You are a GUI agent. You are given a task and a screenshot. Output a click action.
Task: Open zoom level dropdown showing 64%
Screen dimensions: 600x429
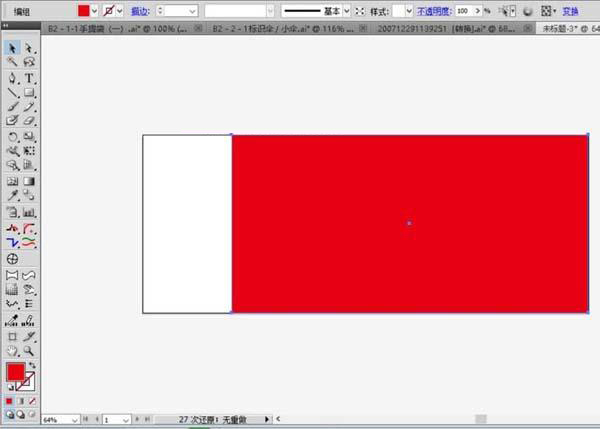75,420
